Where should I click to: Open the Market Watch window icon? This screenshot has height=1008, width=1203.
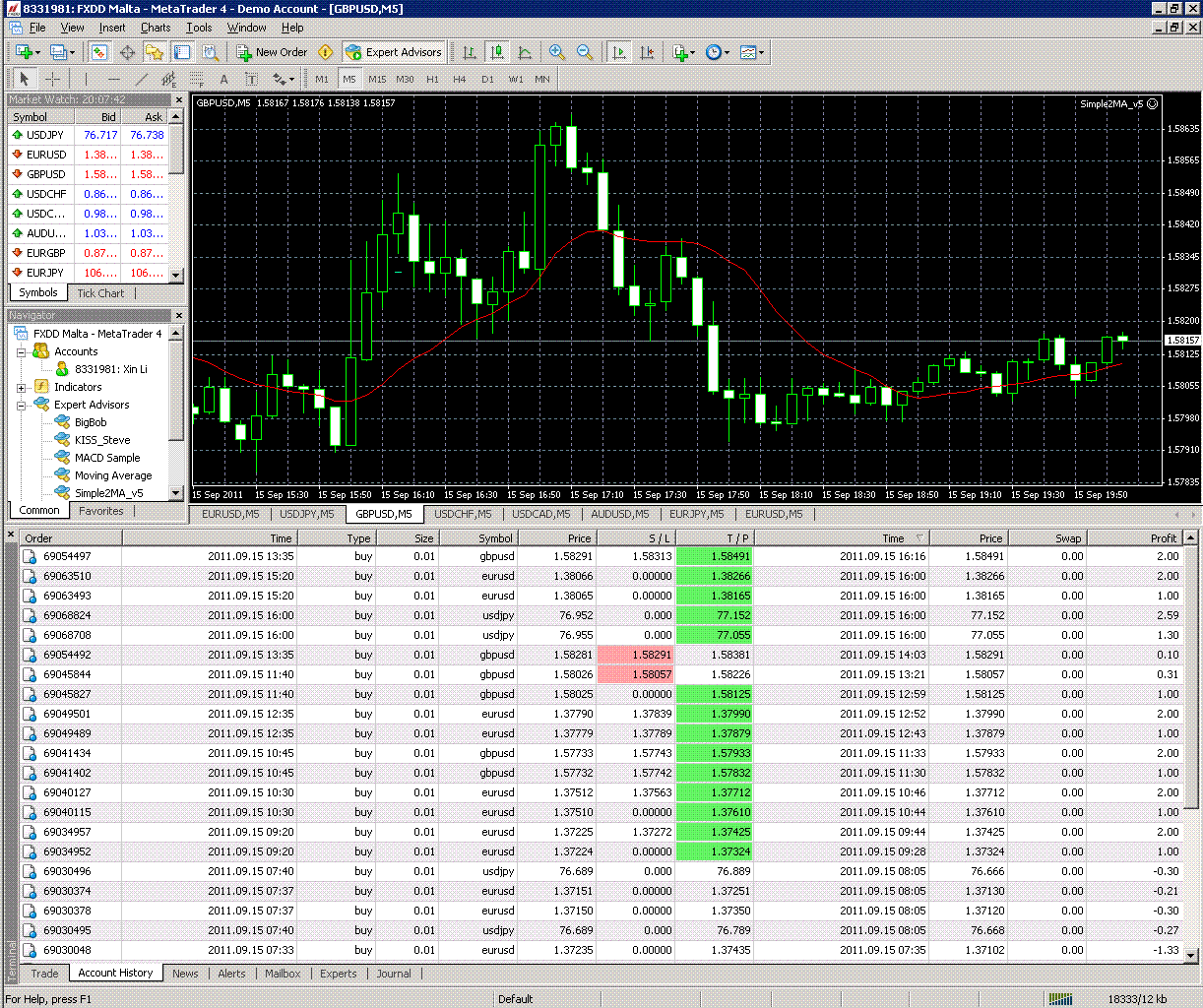tap(99, 52)
